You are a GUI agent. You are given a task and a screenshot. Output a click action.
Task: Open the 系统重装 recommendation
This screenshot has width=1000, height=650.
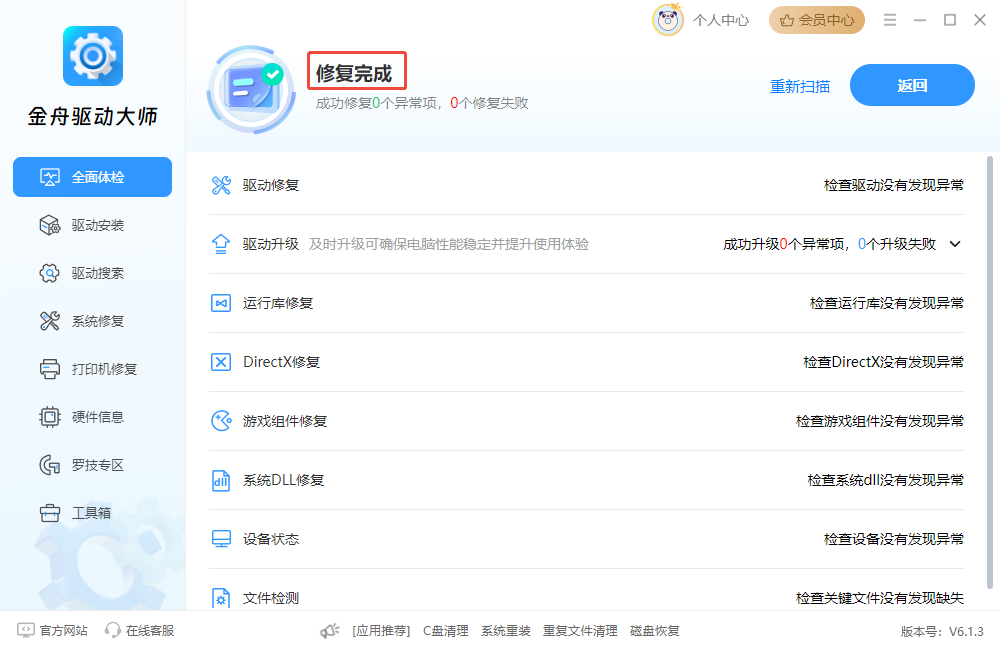tap(506, 631)
